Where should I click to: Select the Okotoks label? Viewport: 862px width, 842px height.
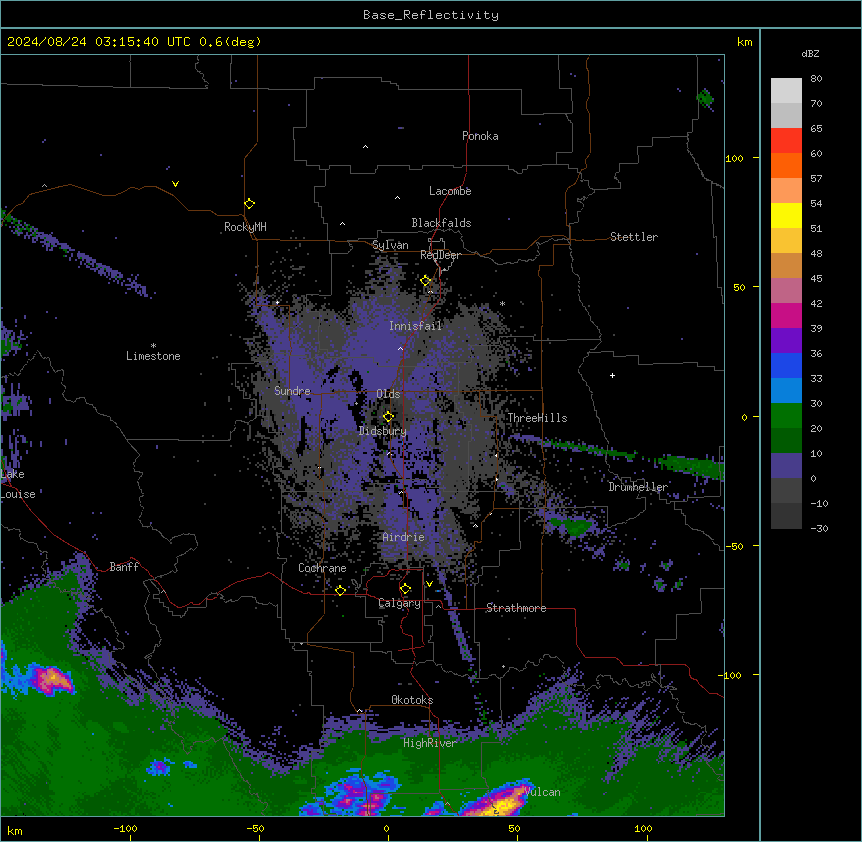[412, 700]
